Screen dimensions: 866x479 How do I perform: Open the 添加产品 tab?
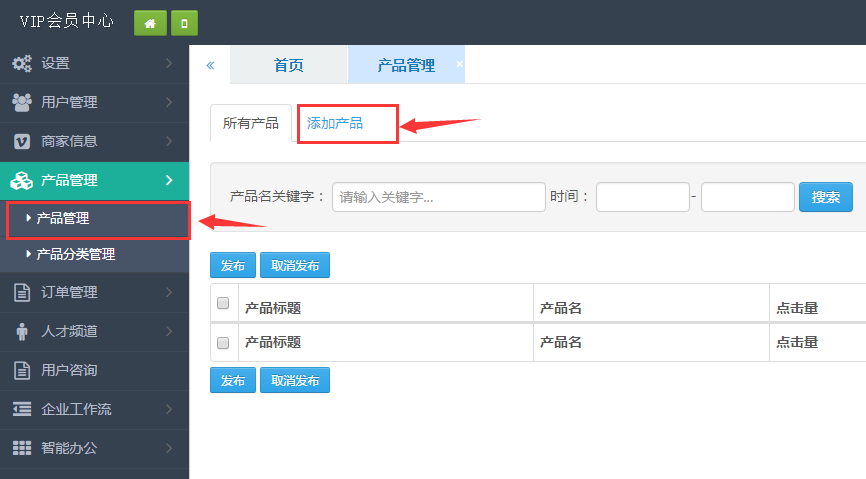[x=335, y=124]
